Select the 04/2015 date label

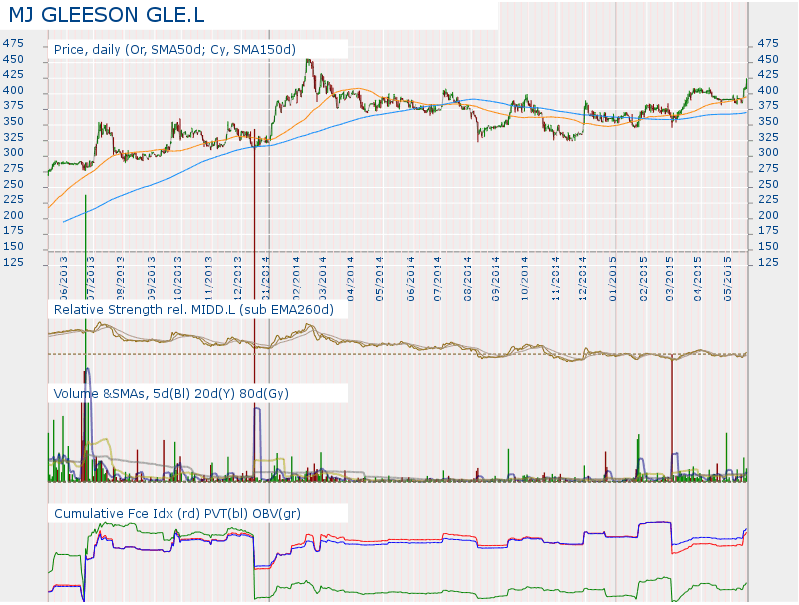pos(699,279)
